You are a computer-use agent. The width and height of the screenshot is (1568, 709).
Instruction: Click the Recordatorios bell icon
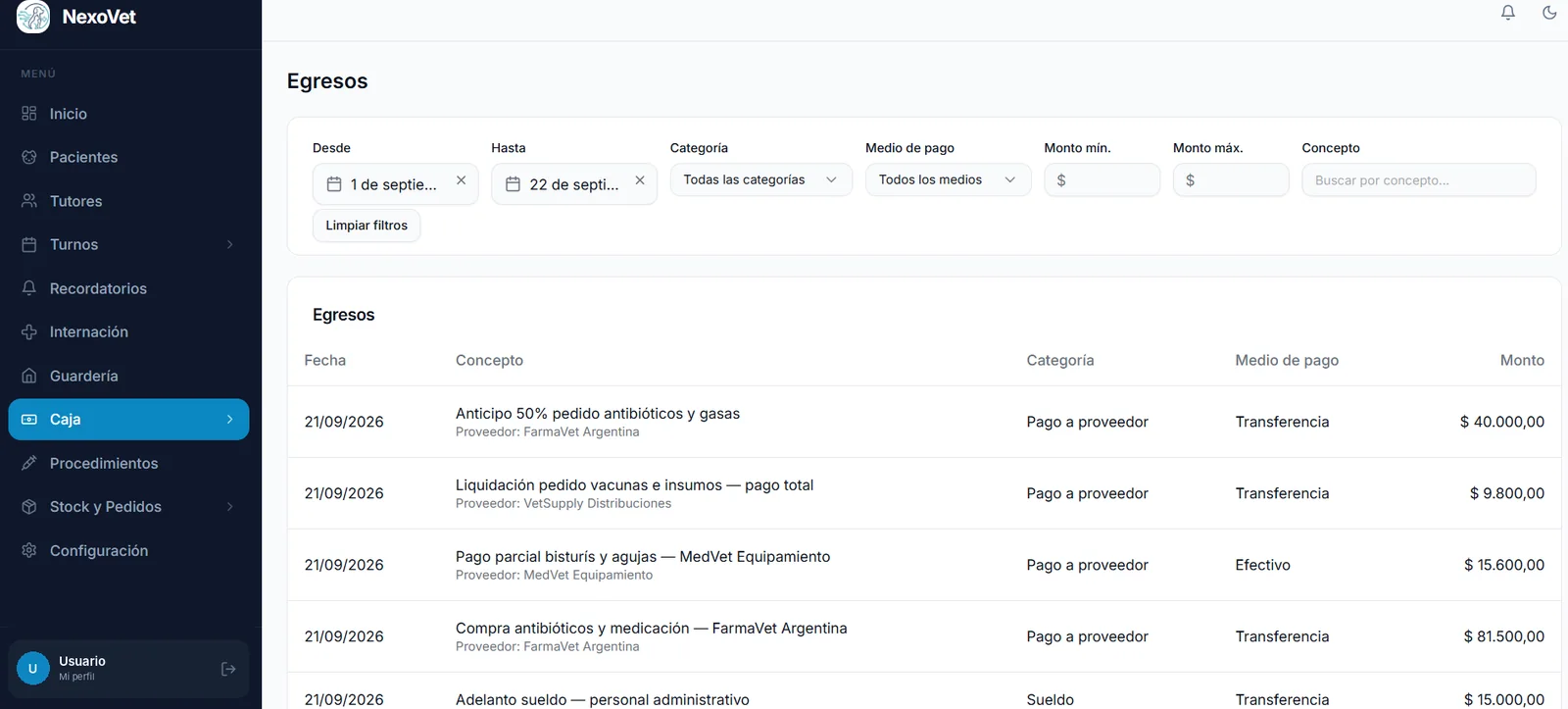(29, 288)
